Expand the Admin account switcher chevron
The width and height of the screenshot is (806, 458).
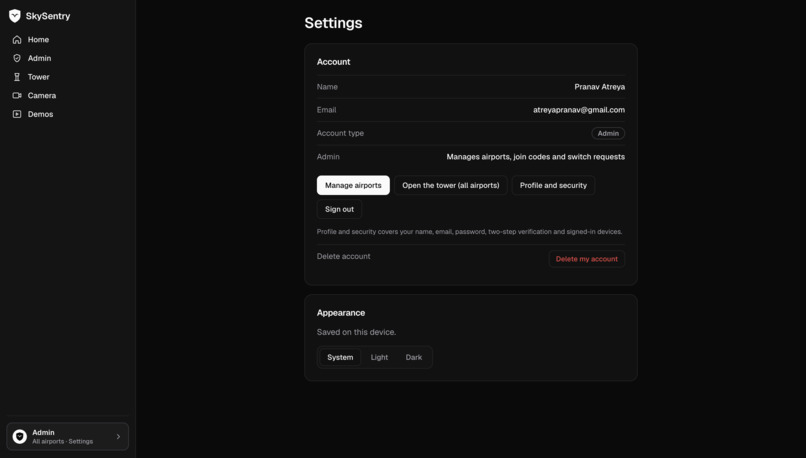point(118,436)
